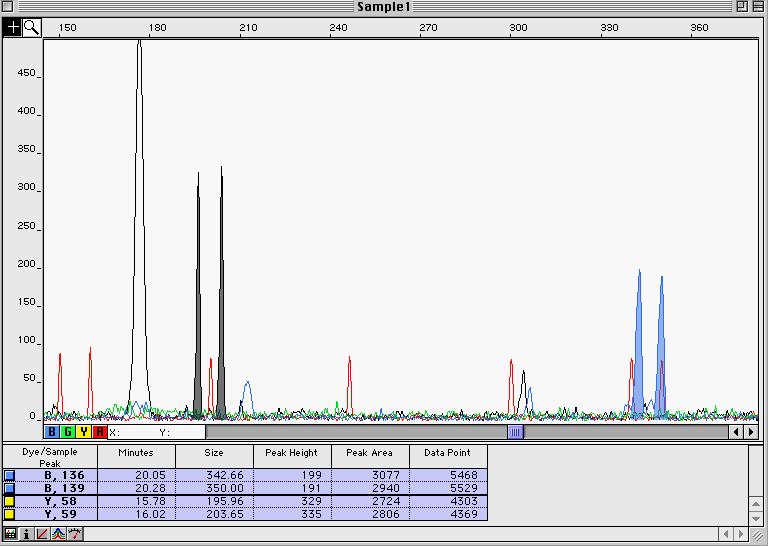The width and height of the screenshot is (768, 546).
Task: Toggle the yellow (Y) dye display
Action: pyautogui.click(x=84, y=432)
